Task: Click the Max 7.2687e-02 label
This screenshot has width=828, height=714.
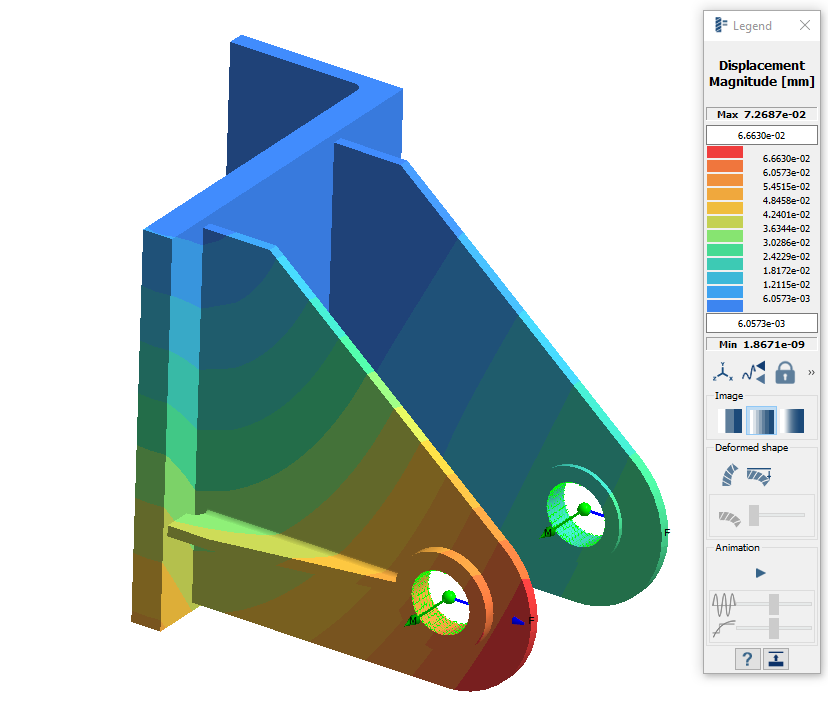Action: (761, 114)
